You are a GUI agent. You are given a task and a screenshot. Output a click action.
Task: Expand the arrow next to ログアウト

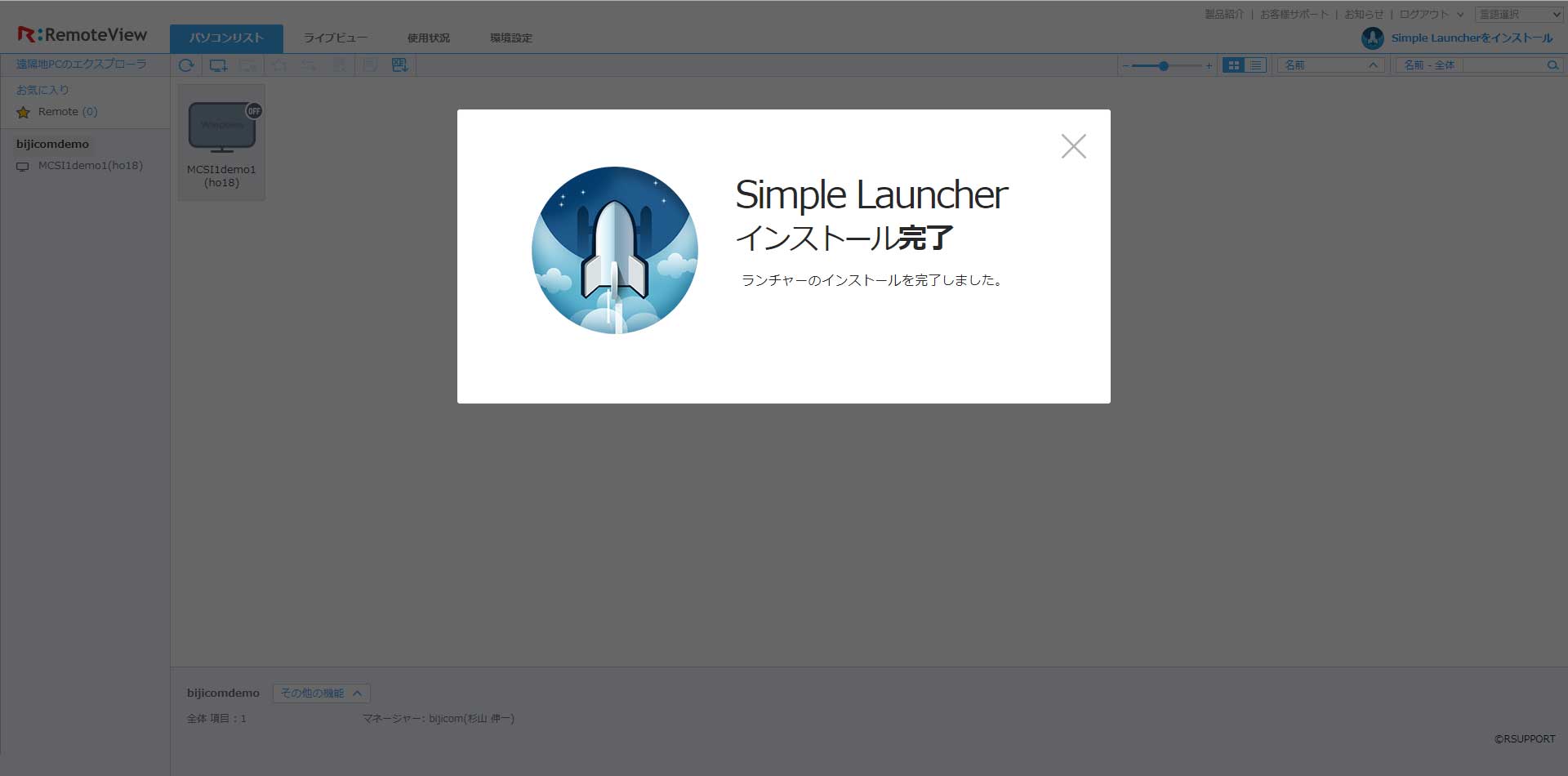[1460, 15]
